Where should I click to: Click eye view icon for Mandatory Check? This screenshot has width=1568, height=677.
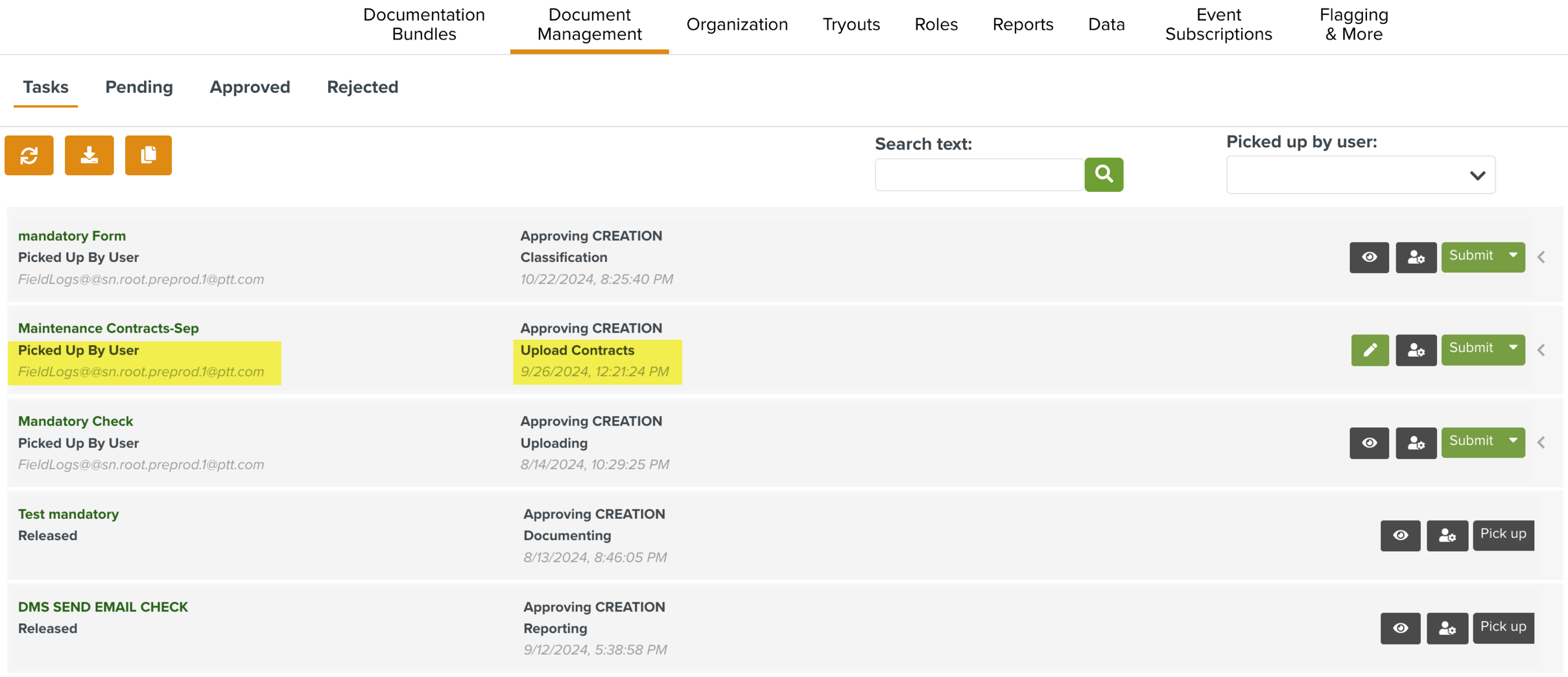1369,443
